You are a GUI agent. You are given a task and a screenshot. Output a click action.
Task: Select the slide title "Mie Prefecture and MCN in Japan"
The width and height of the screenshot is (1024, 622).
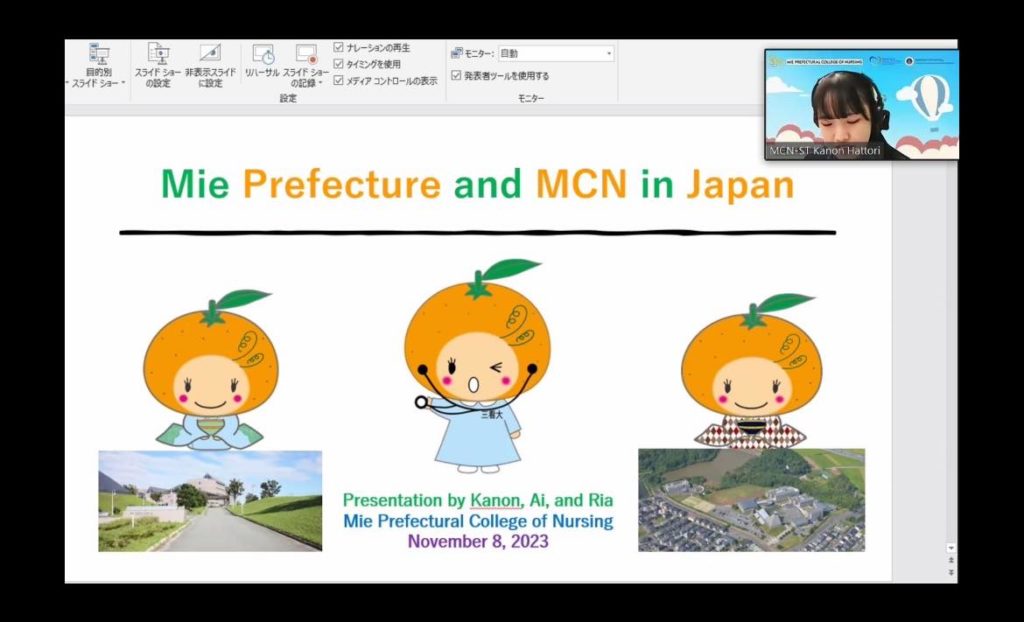(477, 184)
